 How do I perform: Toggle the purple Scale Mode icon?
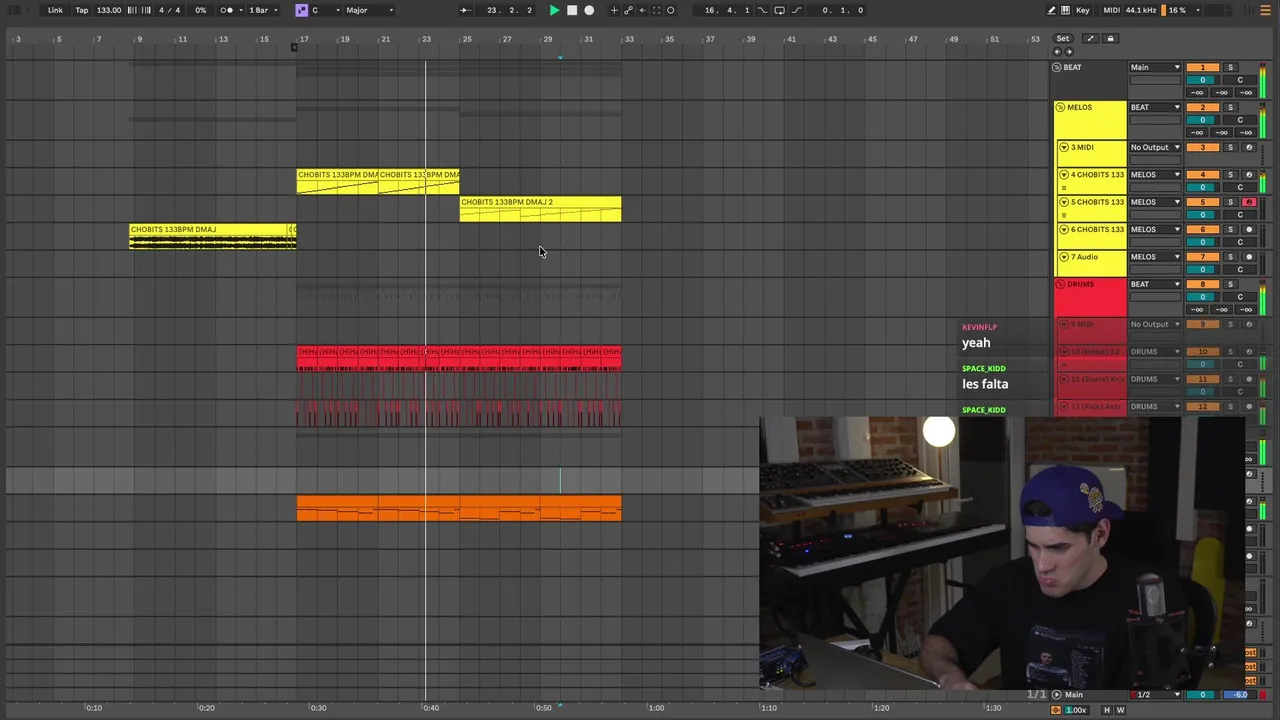pyautogui.click(x=301, y=10)
